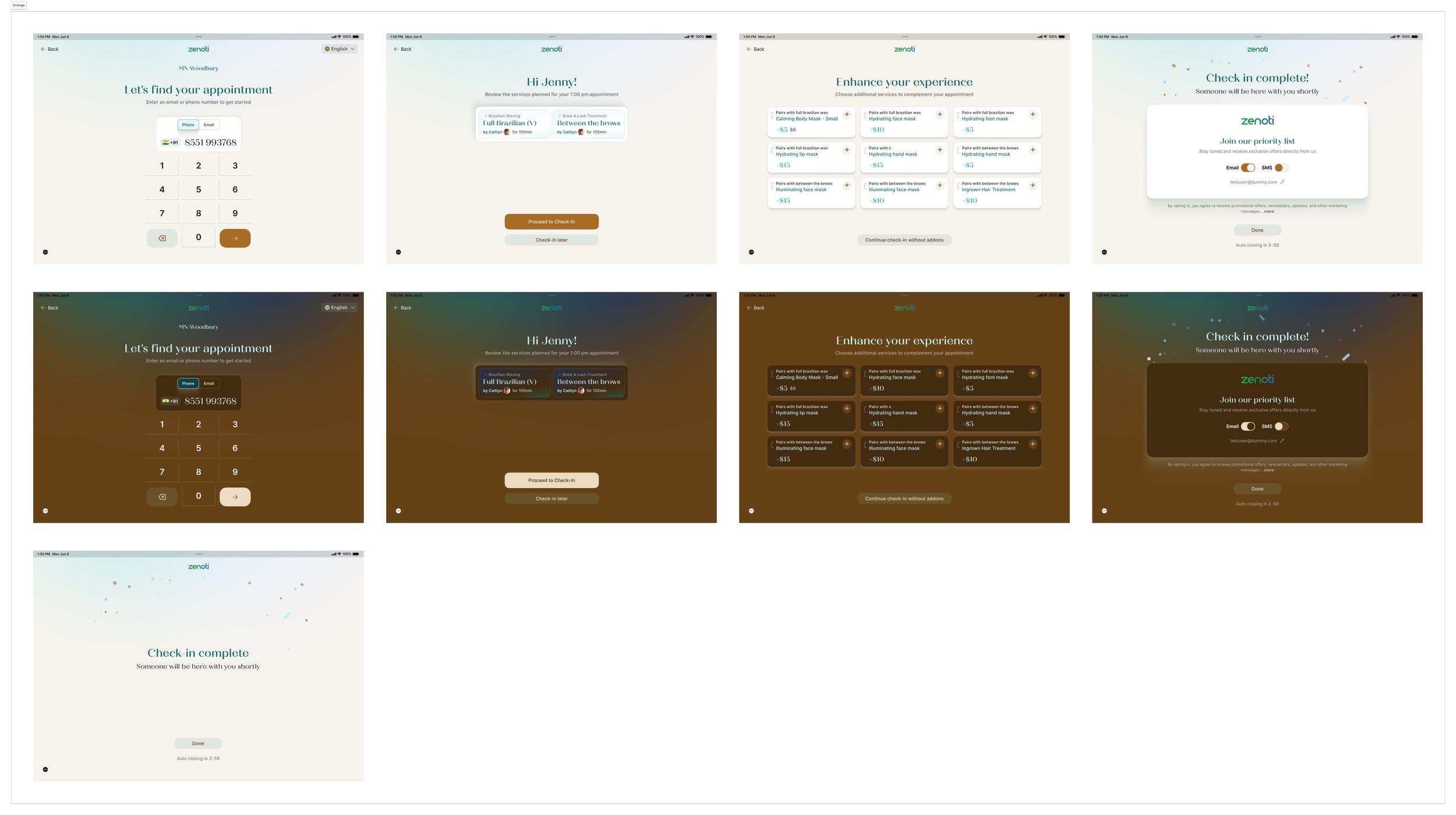
Task: Add the Hydrating foot mask in the light theme
Action: point(1032,115)
